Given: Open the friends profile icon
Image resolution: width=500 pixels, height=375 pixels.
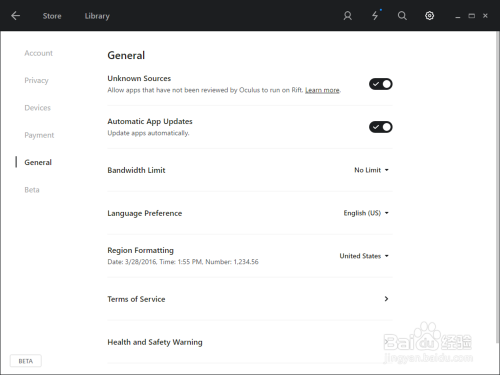Looking at the screenshot, I should click(x=347, y=16).
